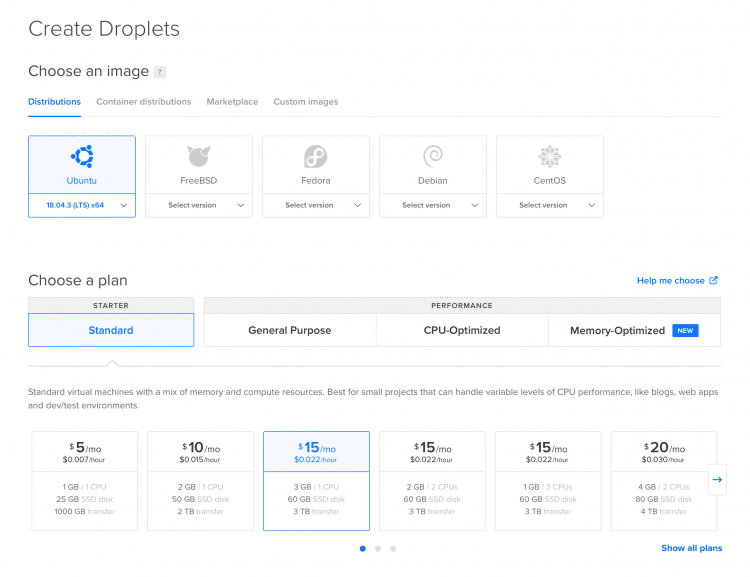Select the CPU-Optimized plan type
Screen dimensions: 750x577
tap(462, 330)
